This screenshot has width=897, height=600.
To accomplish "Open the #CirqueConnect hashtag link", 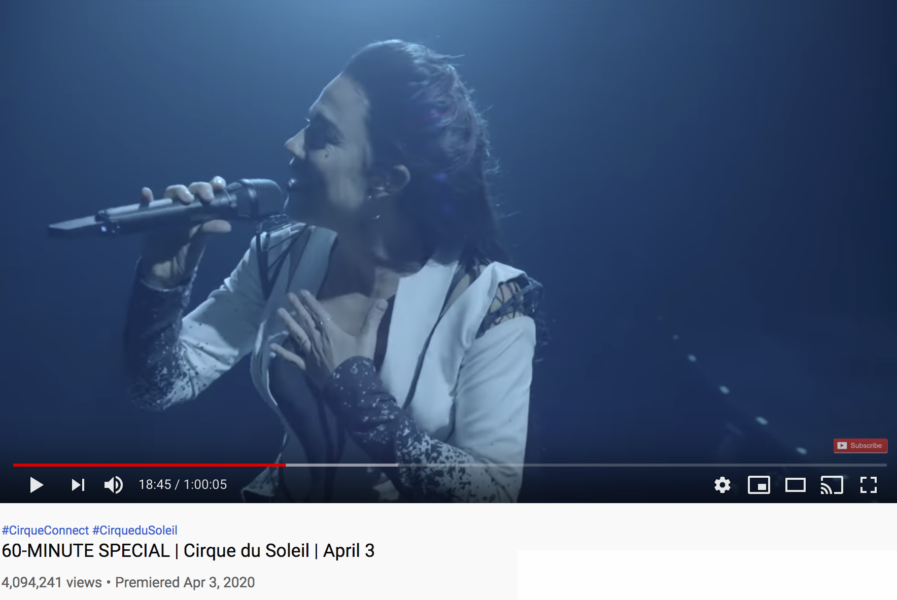I will click(x=45, y=530).
